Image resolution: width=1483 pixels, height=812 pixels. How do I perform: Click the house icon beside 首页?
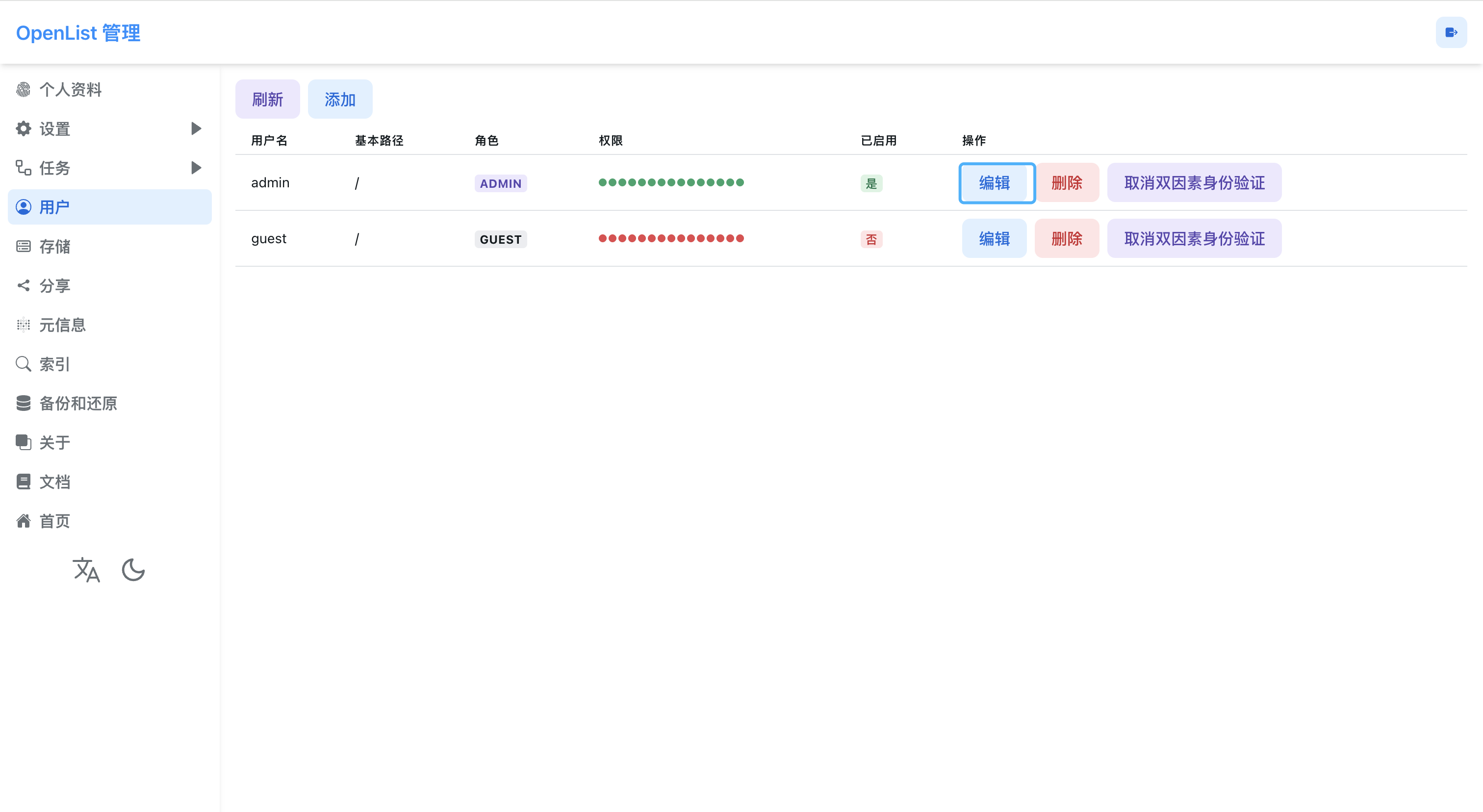[x=23, y=521]
